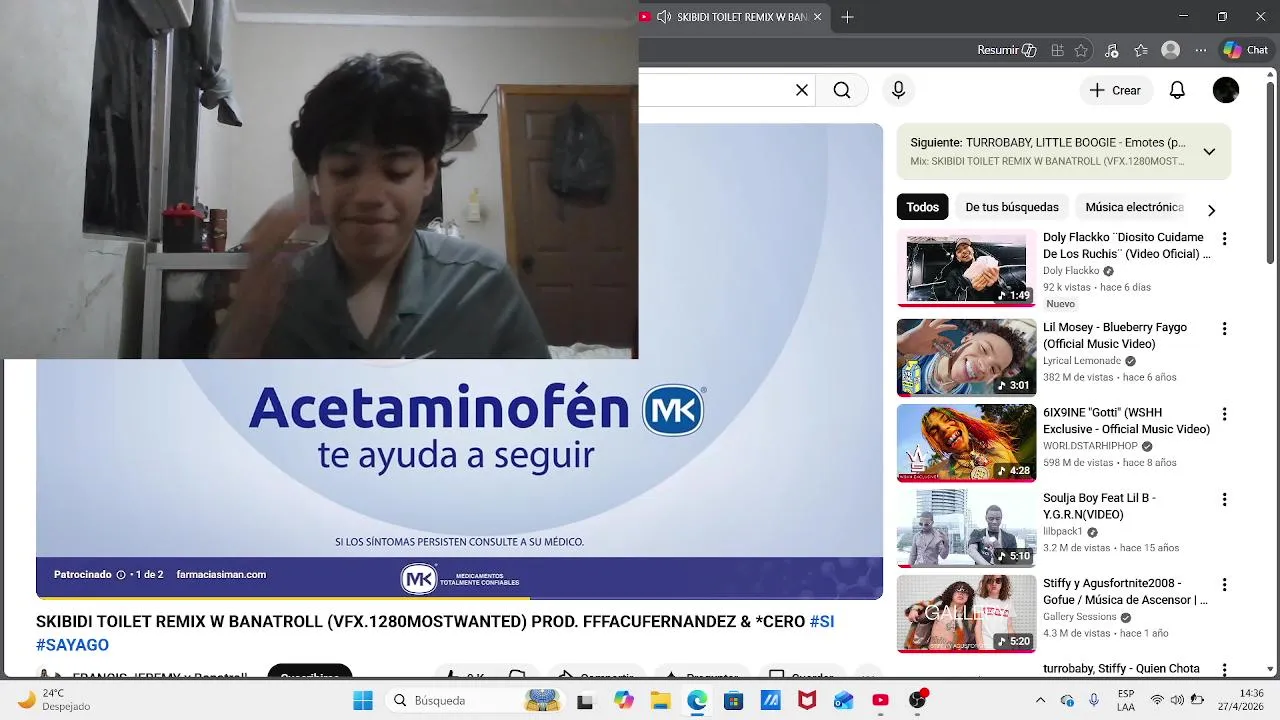Click the Lyrical Lemonade channel name
Screen dimensions: 1280x720
pyautogui.click(x=1082, y=361)
